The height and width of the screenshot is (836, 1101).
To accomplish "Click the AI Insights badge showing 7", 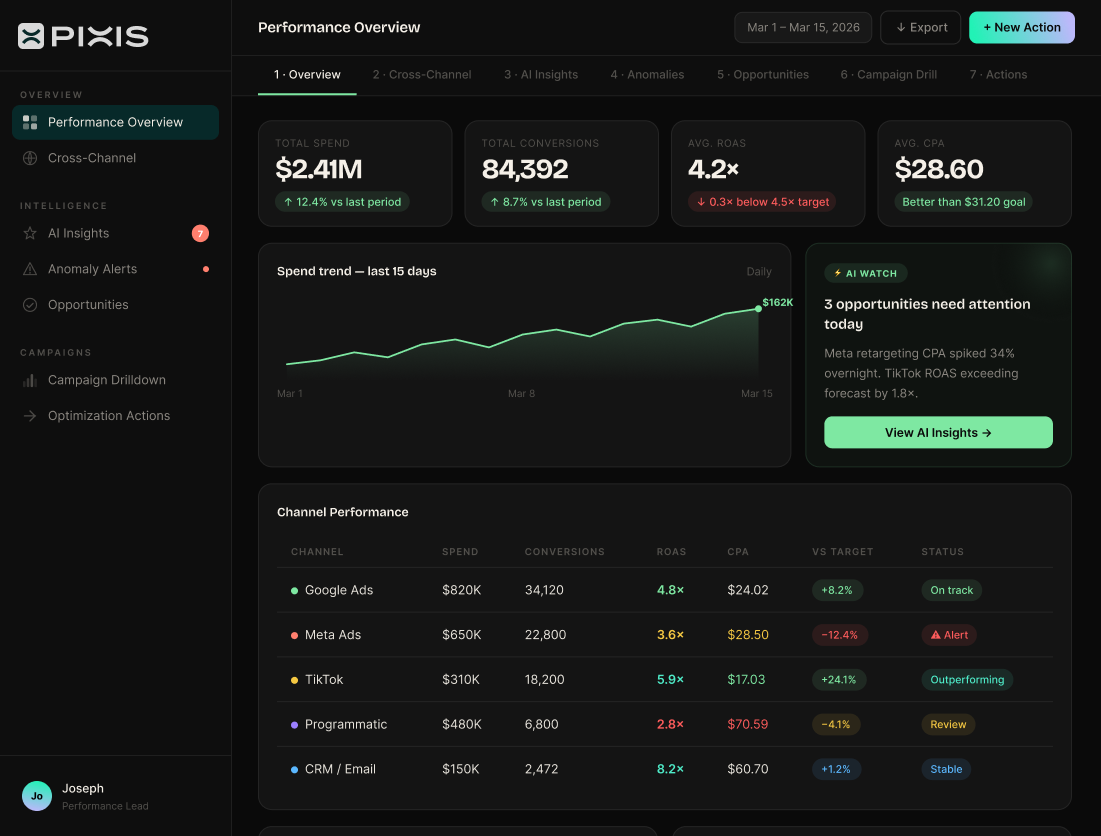I will (x=200, y=233).
